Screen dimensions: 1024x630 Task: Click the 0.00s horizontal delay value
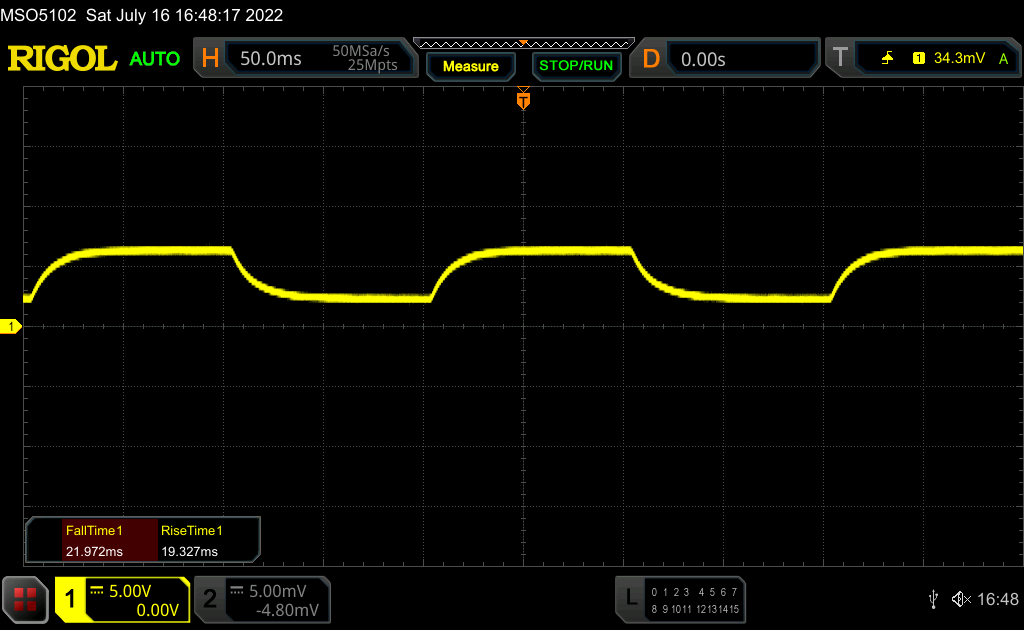coord(703,59)
